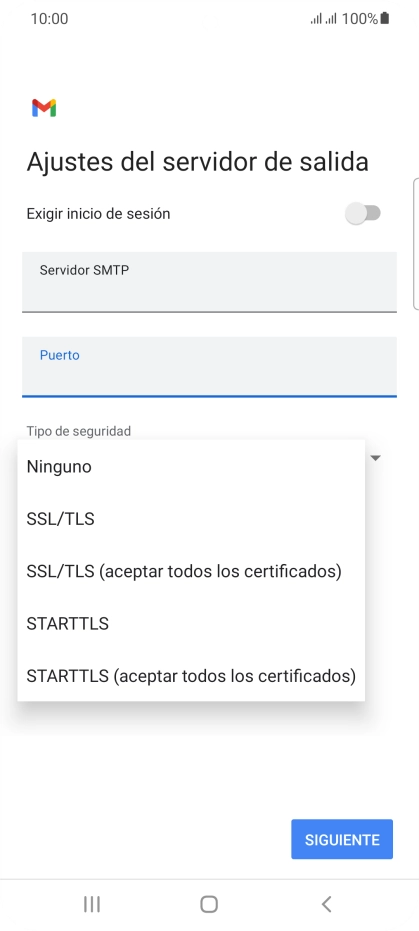Focus the Puerto input field

tap(210, 366)
